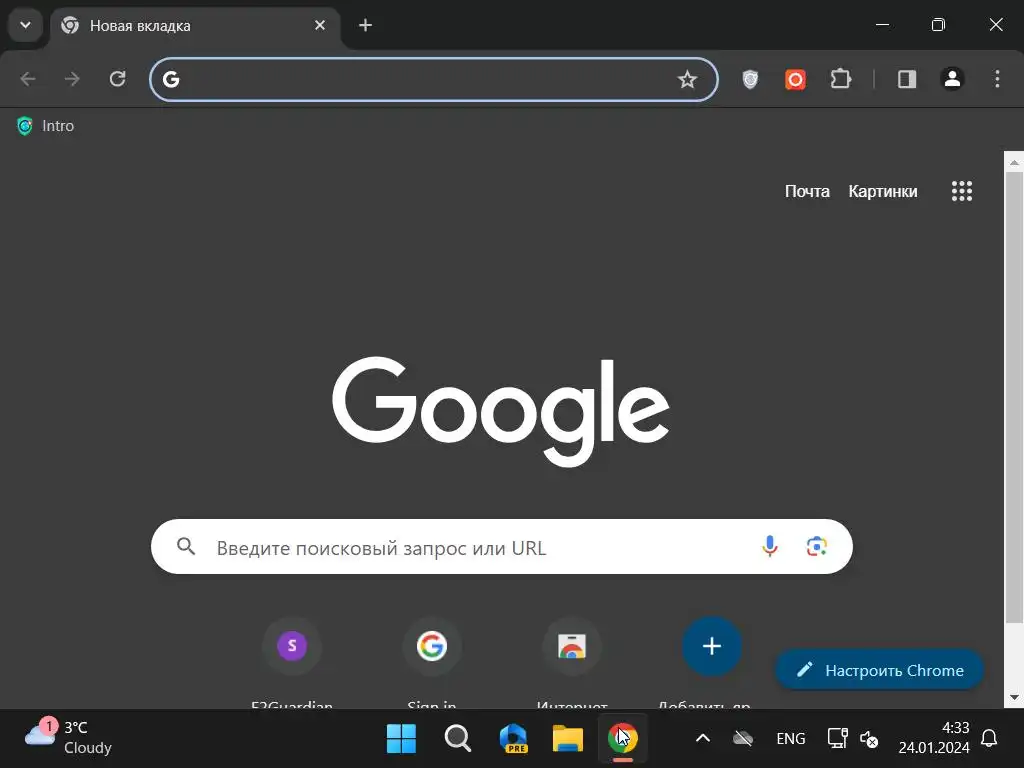Open the OneDrive cloud tray icon
This screenshot has height=768, width=1024.
pos(743,739)
